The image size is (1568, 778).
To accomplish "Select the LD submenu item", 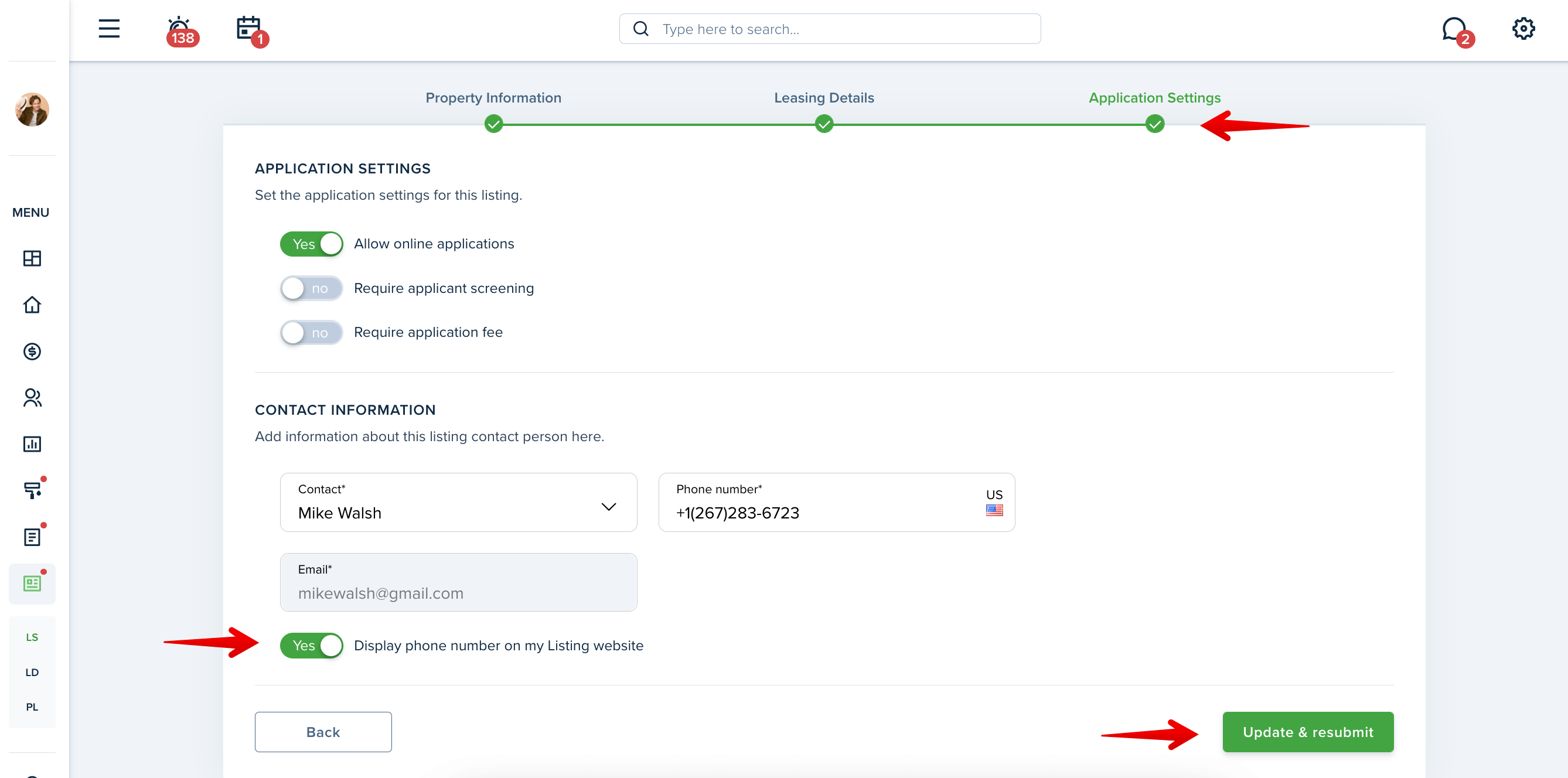I will click(32, 672).
